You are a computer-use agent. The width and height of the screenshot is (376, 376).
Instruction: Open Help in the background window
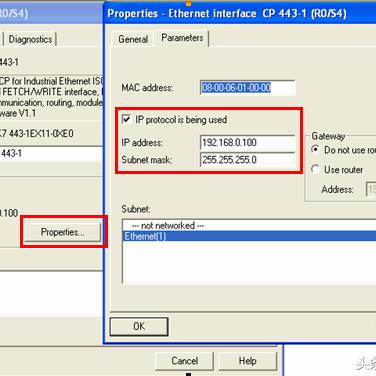pos(247,361)
